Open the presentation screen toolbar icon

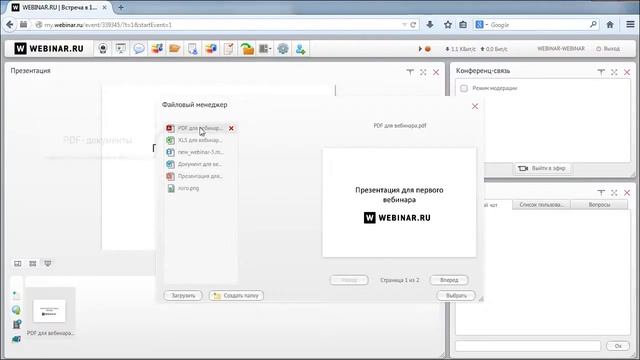click(121, 49)
